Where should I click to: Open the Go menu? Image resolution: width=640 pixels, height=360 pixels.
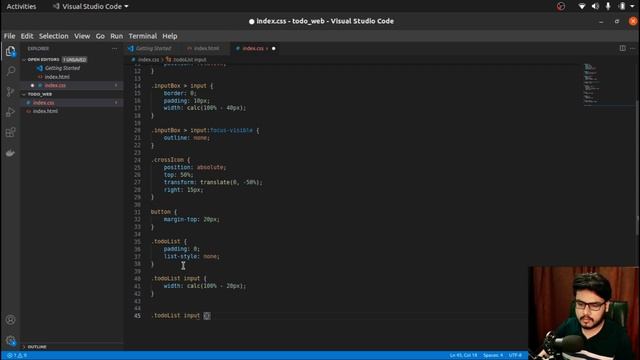[100, 36]
